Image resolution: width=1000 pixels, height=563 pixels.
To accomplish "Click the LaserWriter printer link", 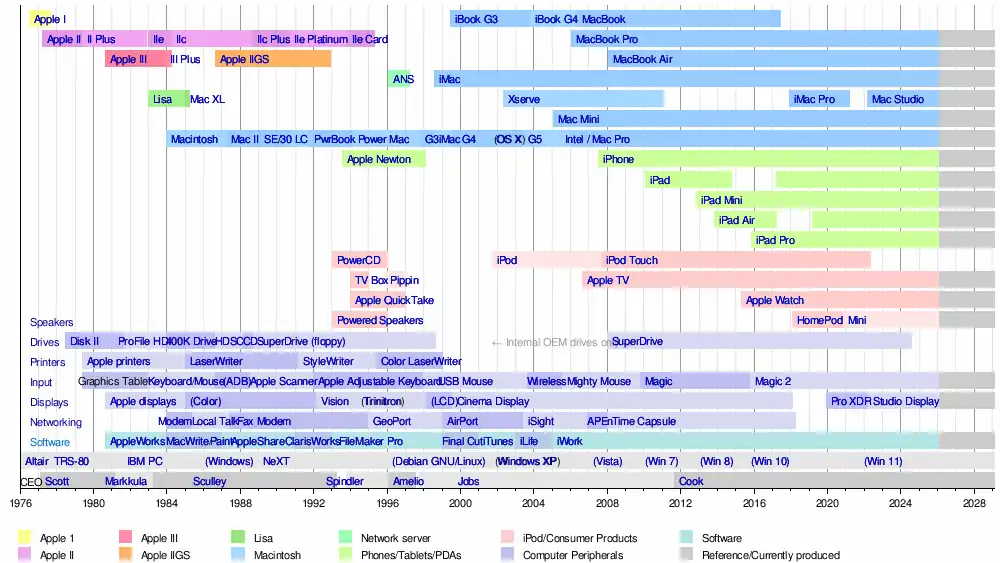I will (x=216, y=362).
